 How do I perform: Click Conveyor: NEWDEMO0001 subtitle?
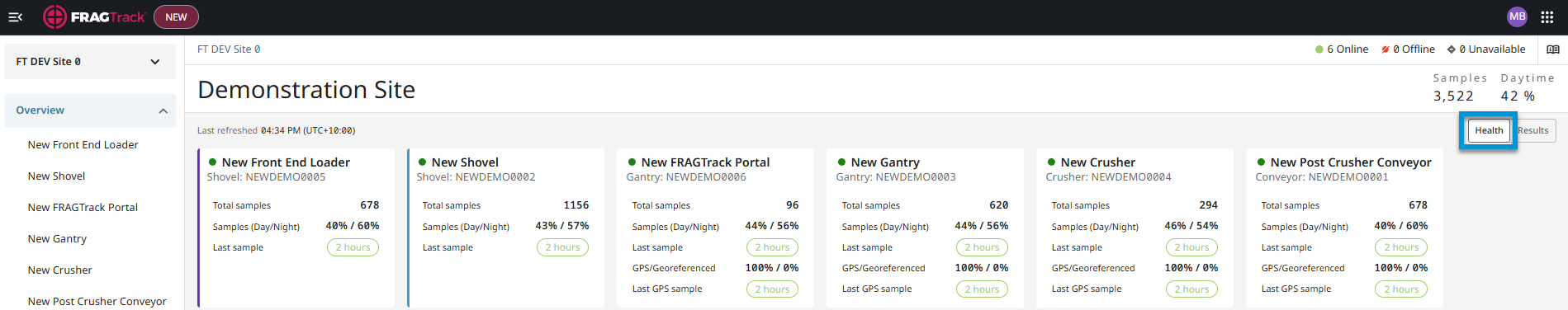point(1322,177)
